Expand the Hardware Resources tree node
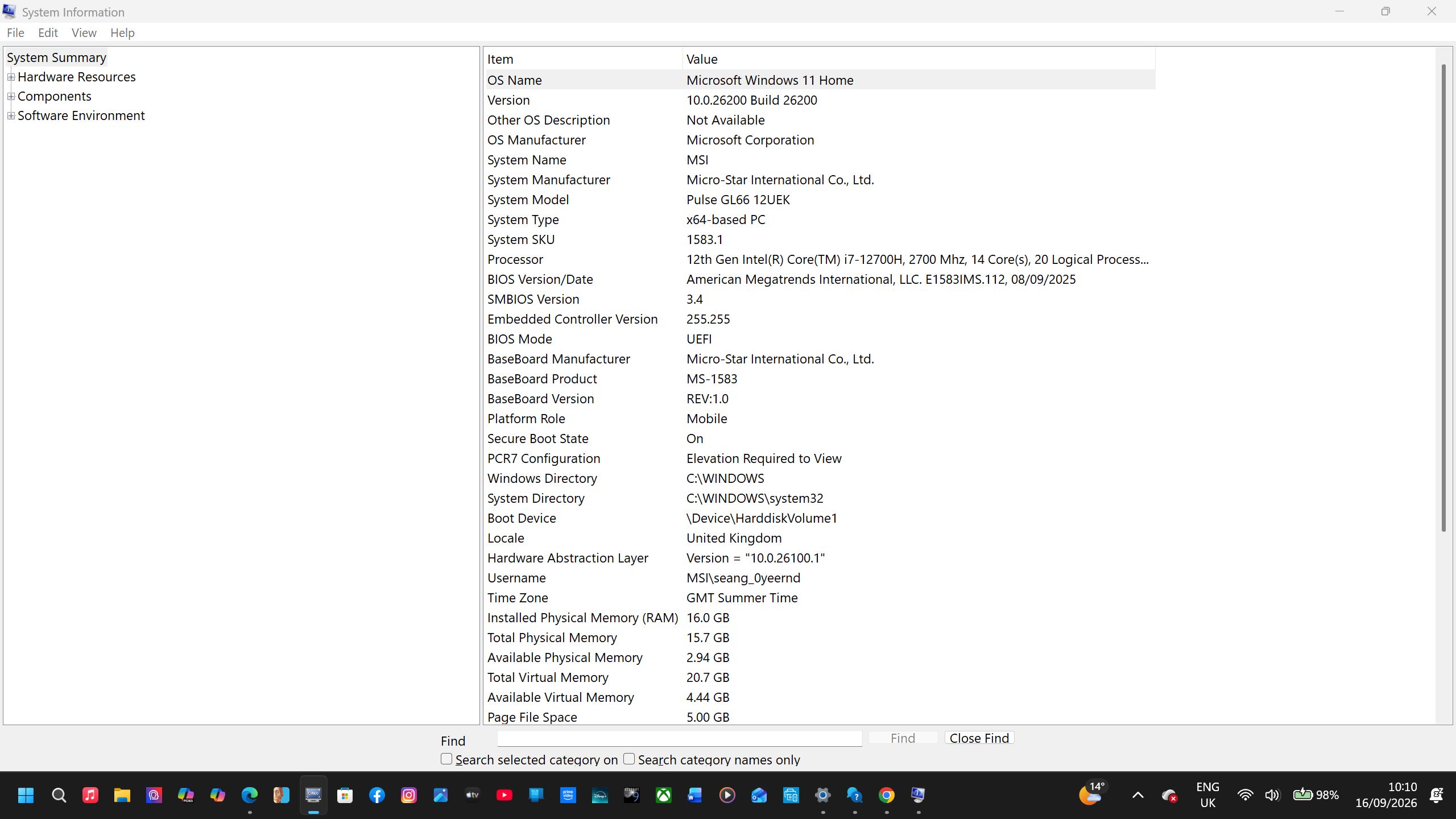The image size is (1456, 819). pyautogui.click(x=11, y=77)
